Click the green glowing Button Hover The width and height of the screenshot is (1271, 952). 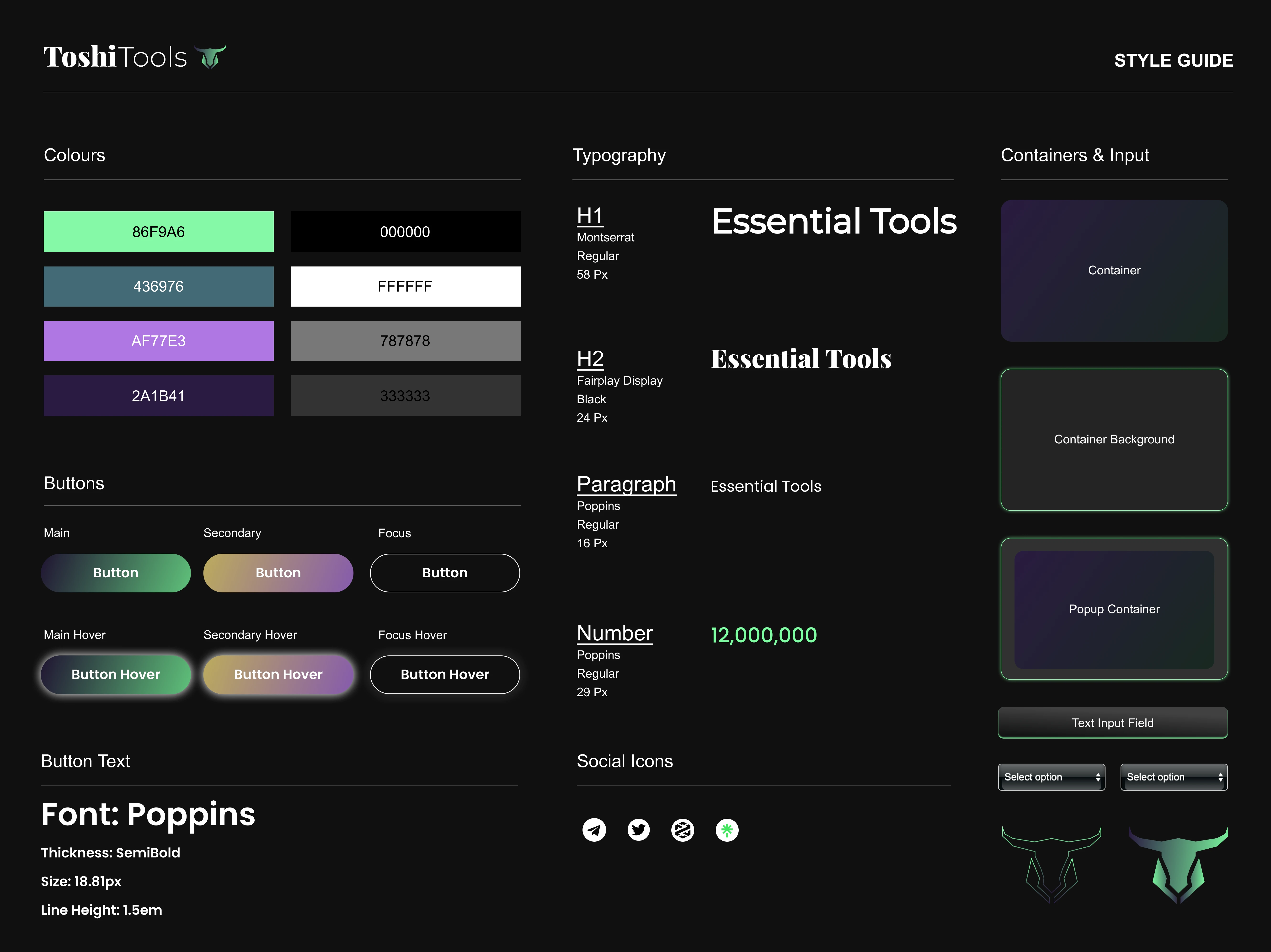(x=116, y=675)
